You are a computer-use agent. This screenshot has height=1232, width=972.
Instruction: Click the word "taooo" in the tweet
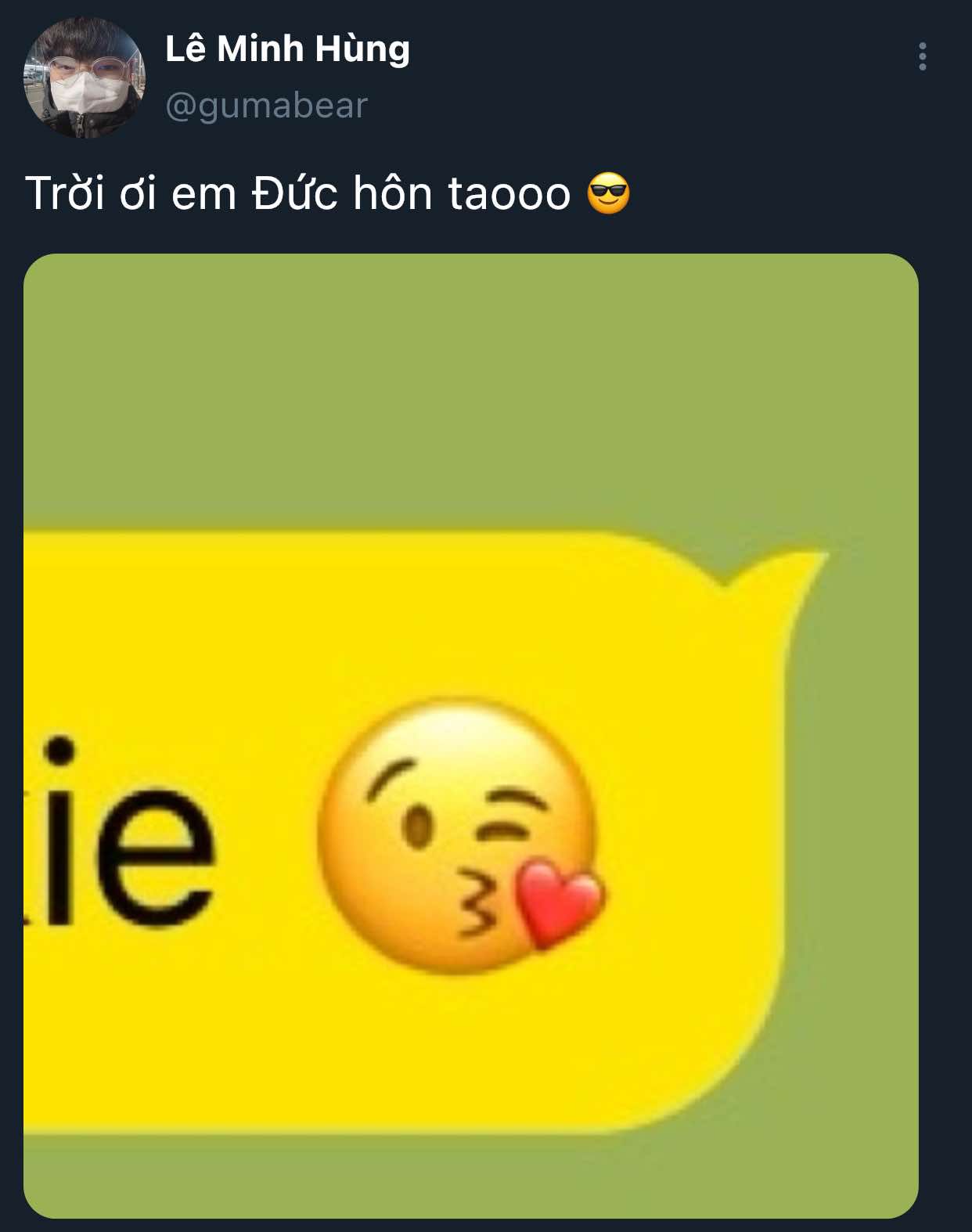point(509,194)
